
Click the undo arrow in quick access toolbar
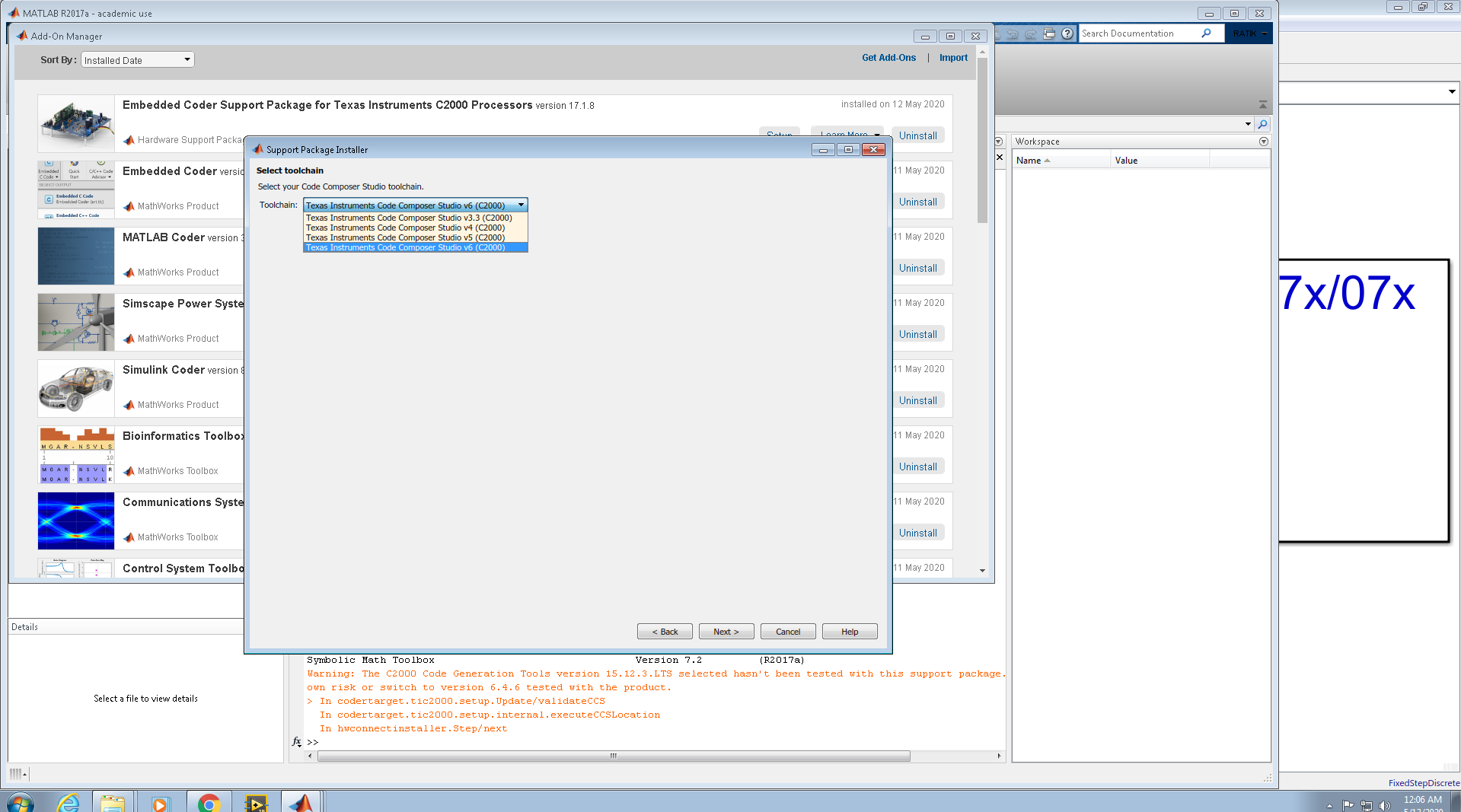tap(1013, 33)
